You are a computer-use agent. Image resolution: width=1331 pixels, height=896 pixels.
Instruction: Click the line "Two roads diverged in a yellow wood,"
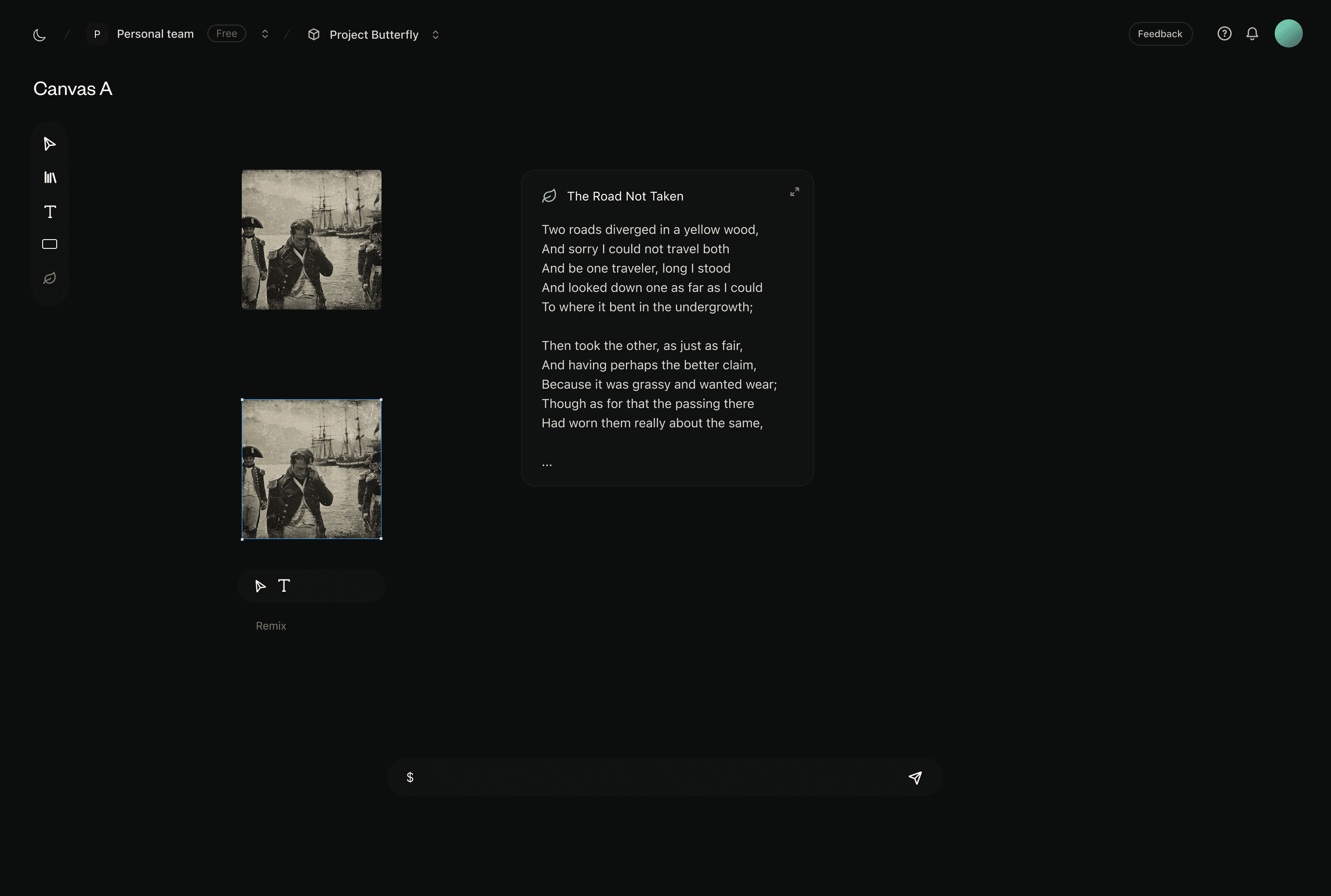tap(650, 229)
